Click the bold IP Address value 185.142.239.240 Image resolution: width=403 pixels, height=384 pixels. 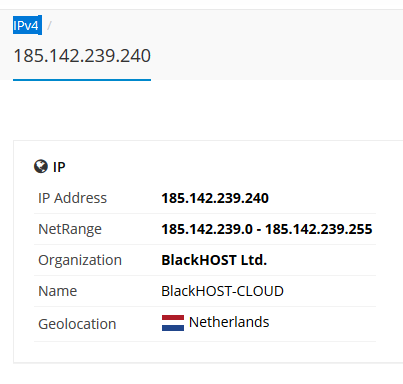point(215,198)
